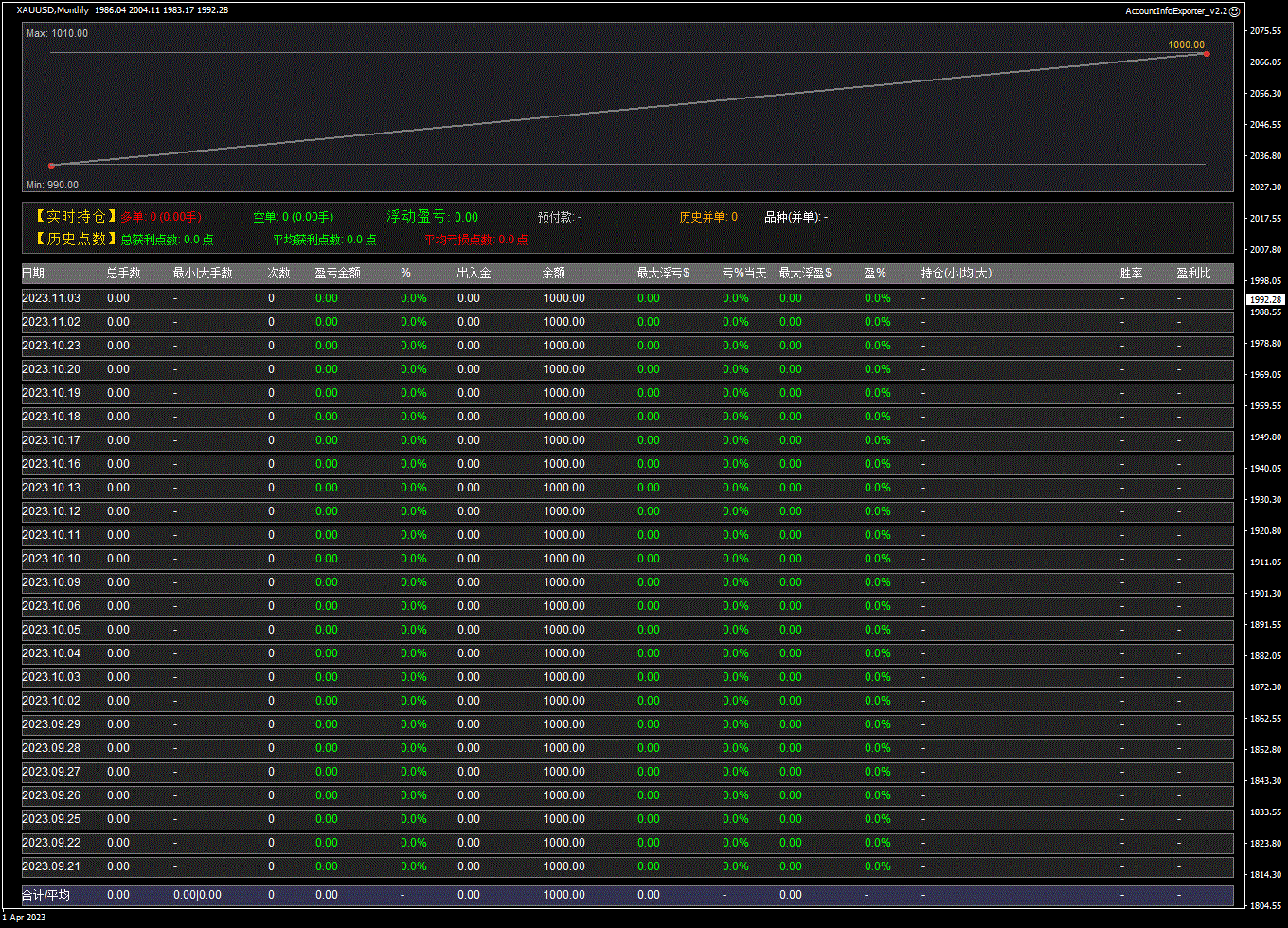Click the 浮动盈亏 floating profit label
This screenshot has height=928, width=1288.
tap(417, 217)
